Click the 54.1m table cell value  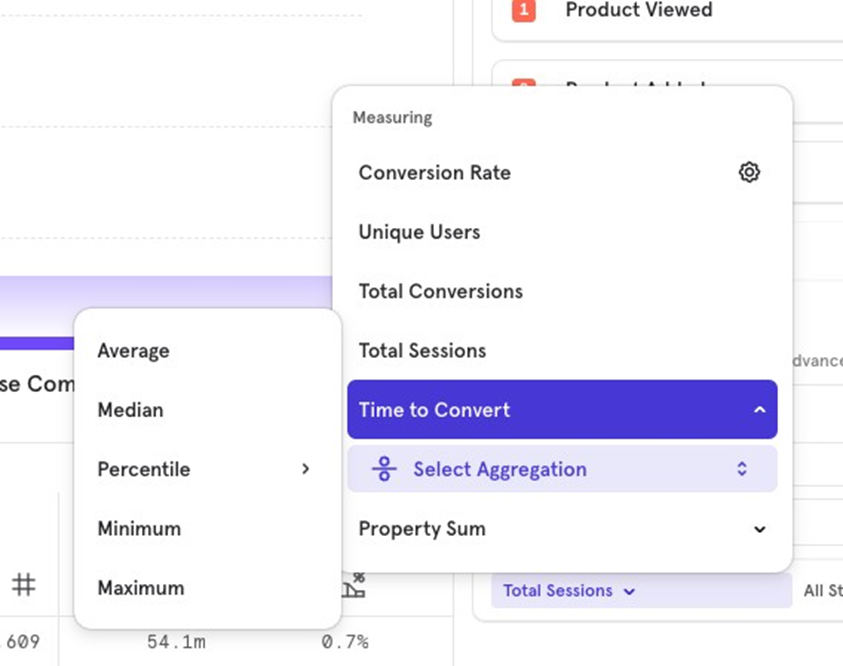click(x=177, y=642)
